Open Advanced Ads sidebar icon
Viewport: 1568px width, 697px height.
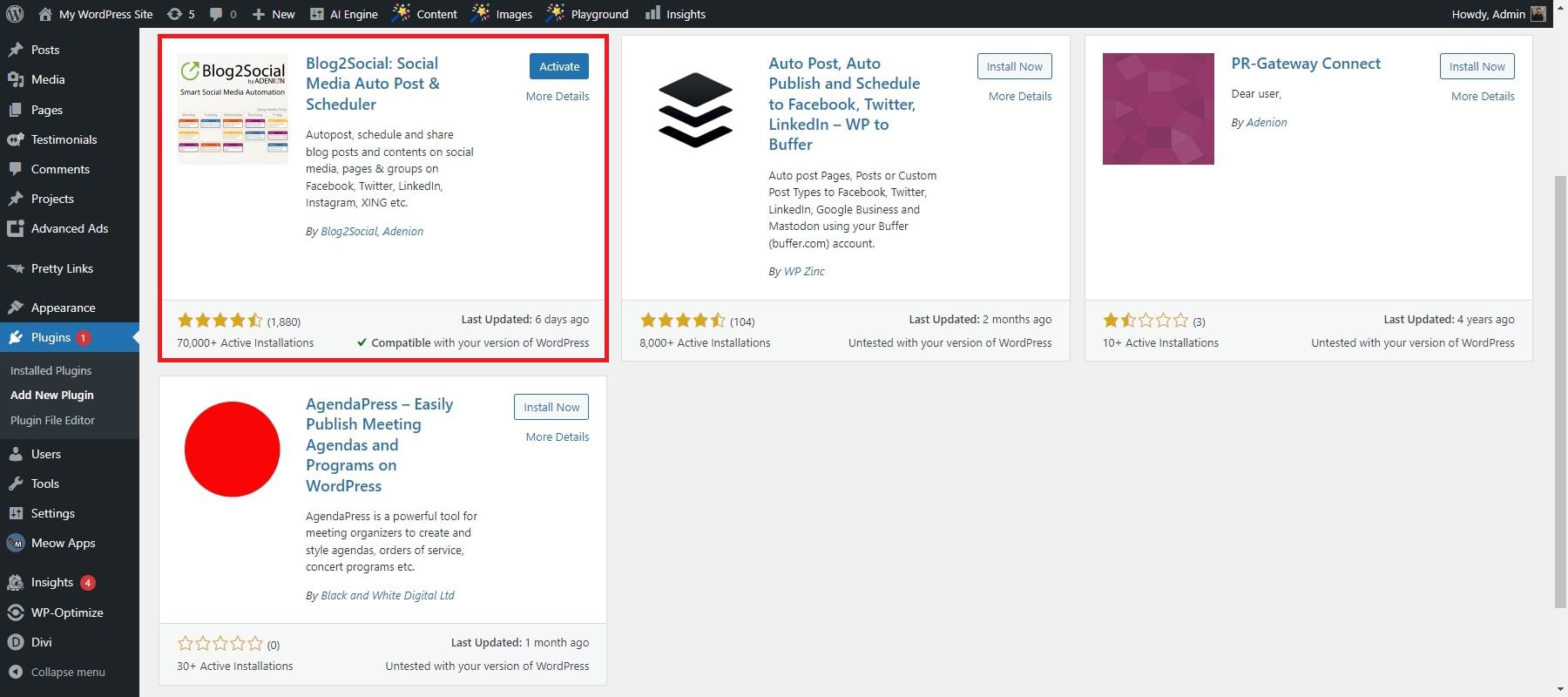[x=16, y=228]
